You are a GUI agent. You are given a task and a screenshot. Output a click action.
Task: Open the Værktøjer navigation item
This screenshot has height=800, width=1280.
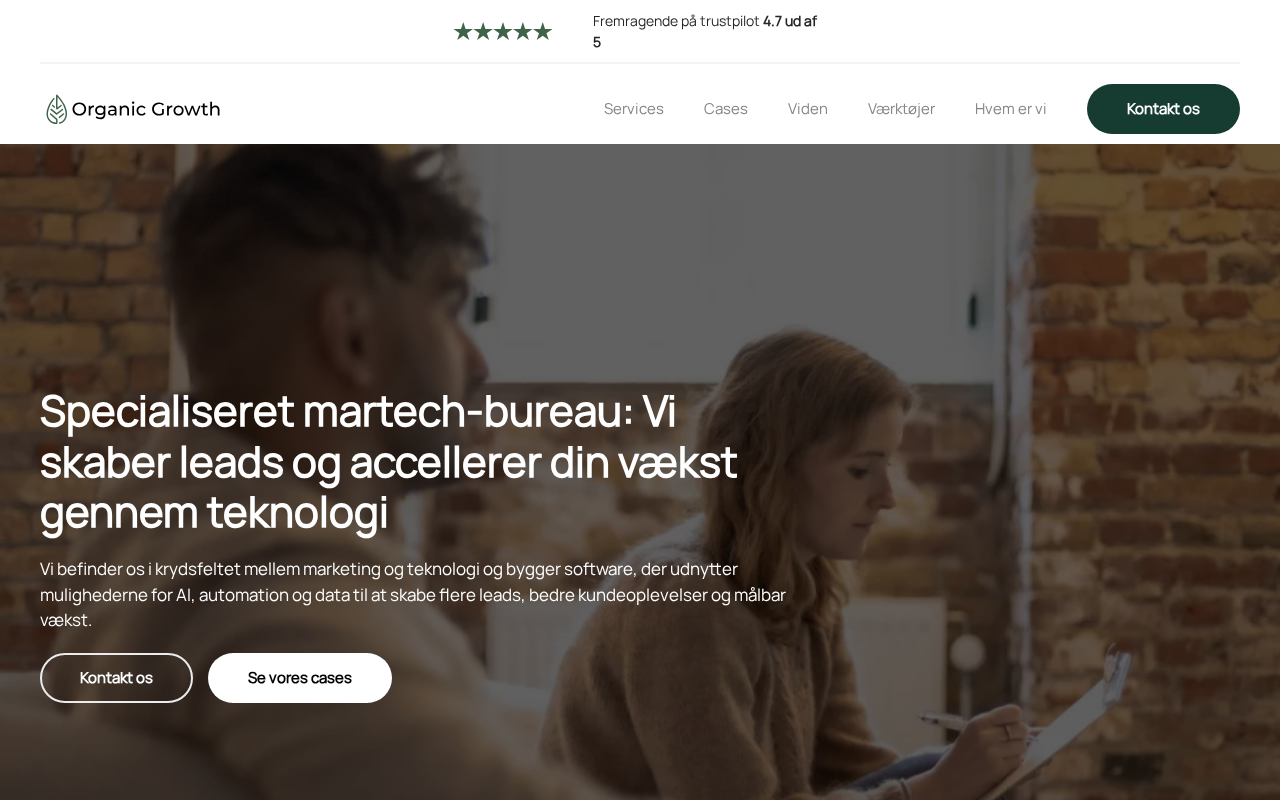click(901, 109)
